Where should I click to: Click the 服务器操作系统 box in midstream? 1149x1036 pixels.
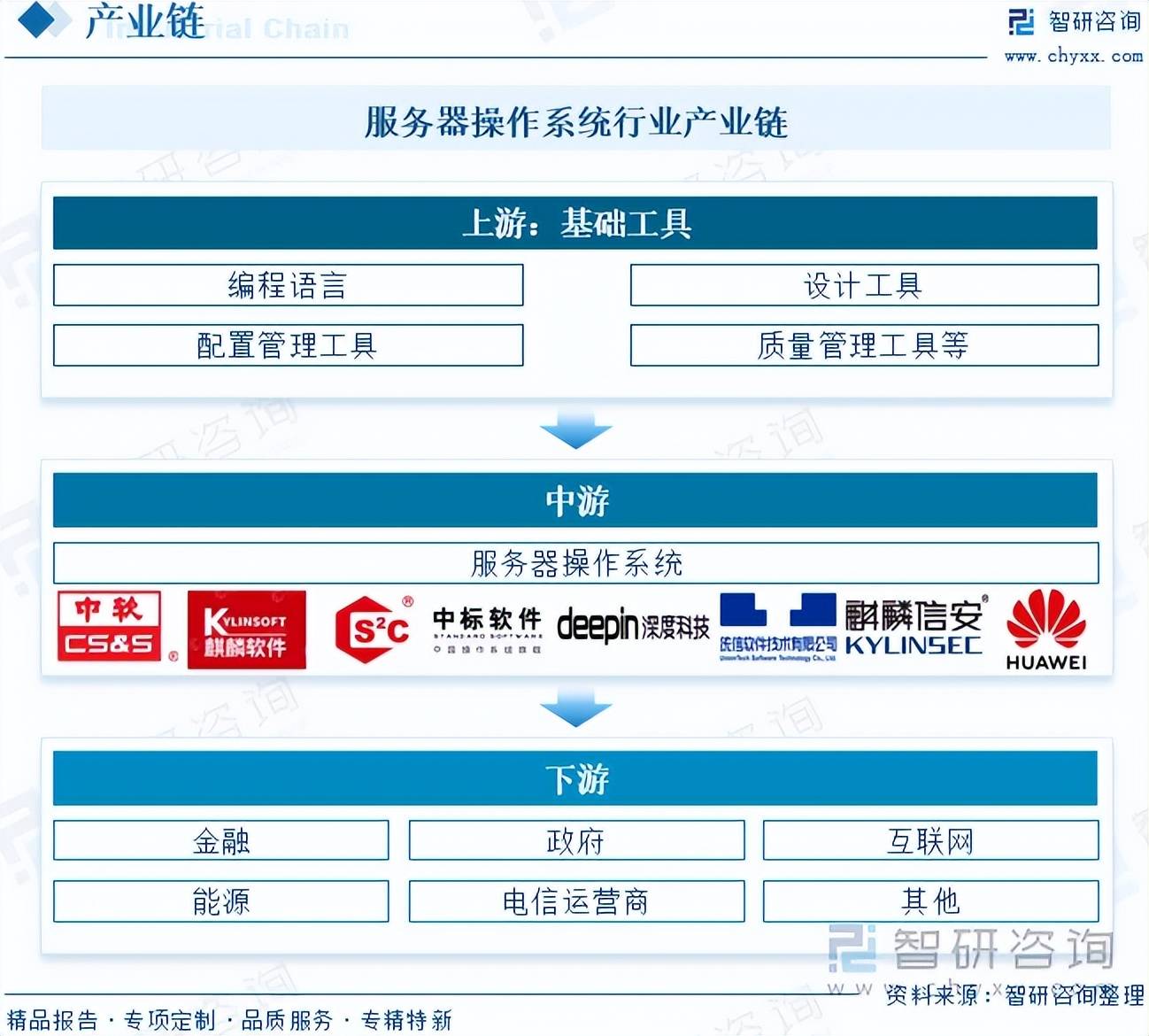tap(575, 562)
